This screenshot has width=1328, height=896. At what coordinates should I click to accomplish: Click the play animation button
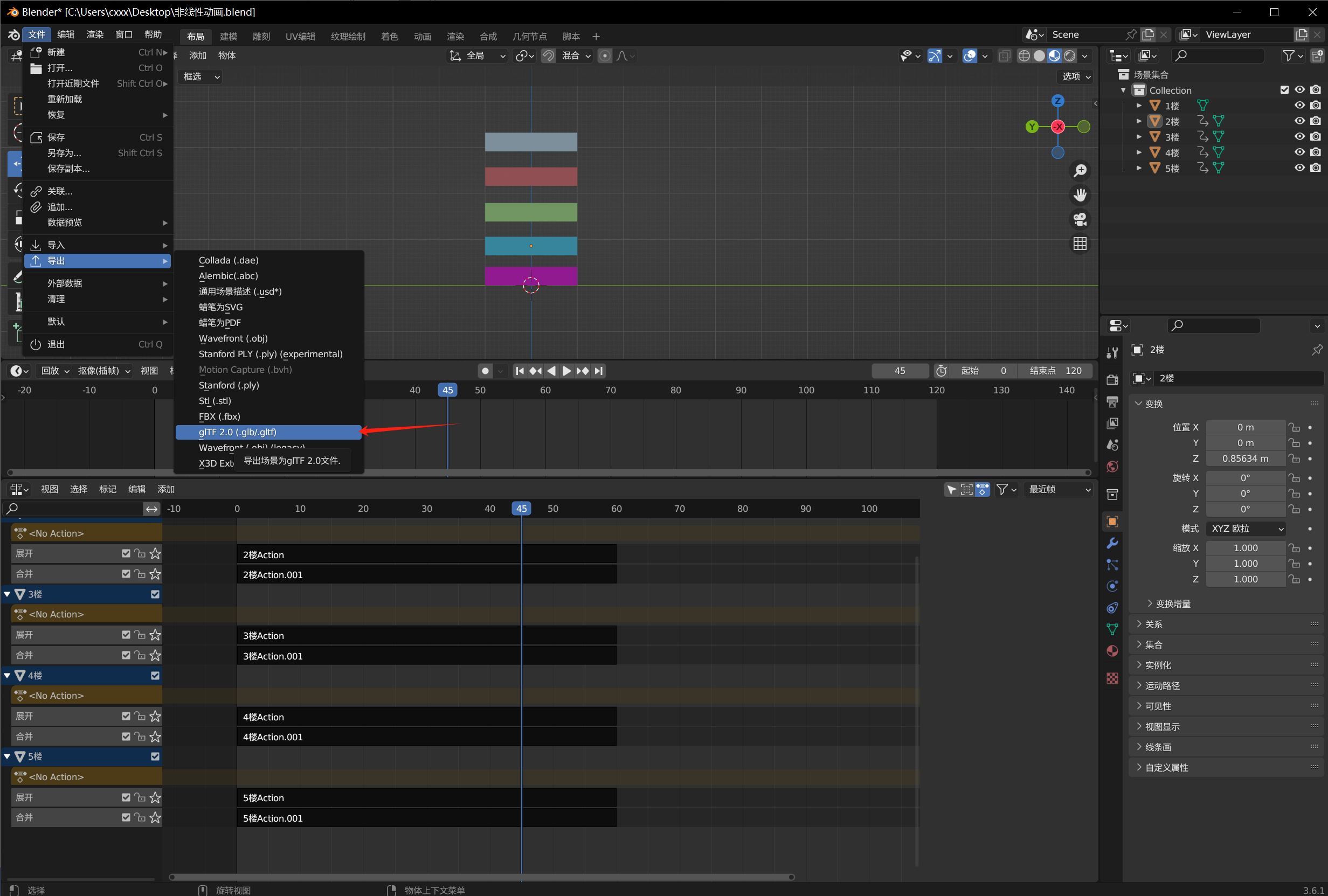coord(566,371)
